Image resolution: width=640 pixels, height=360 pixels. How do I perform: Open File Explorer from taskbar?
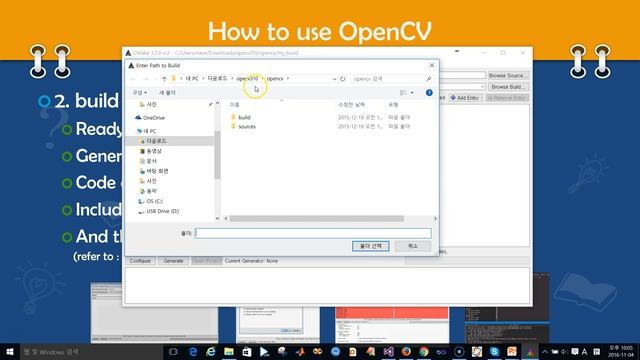229,351
